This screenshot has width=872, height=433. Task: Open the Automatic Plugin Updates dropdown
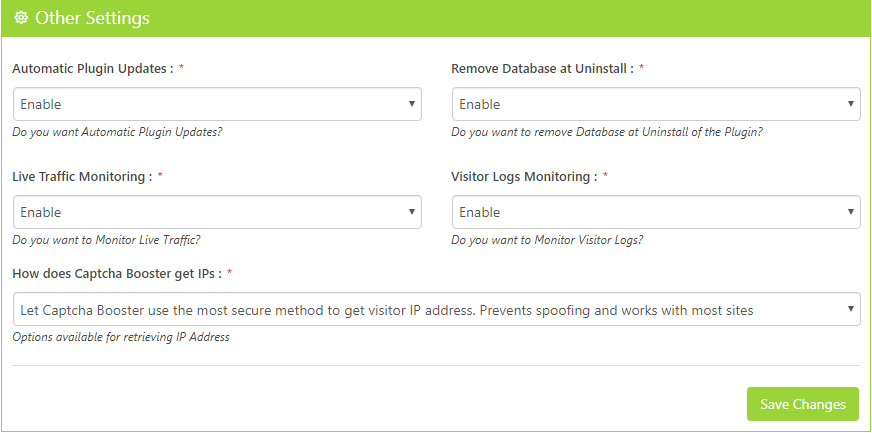(217, 104)
